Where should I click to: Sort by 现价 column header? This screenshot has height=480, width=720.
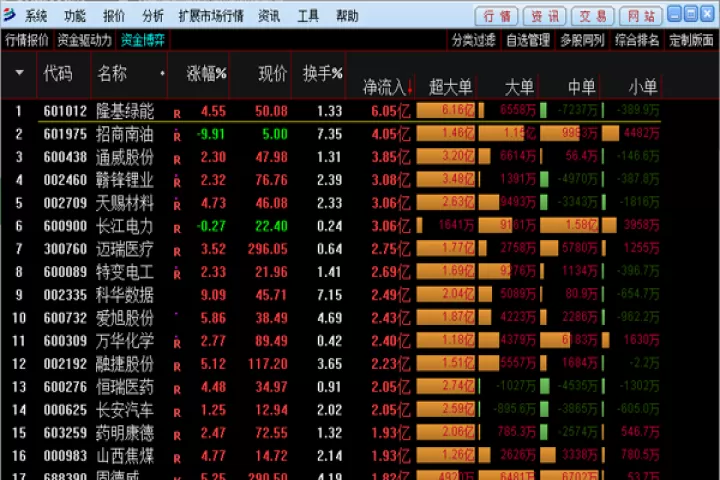[273, 73]
